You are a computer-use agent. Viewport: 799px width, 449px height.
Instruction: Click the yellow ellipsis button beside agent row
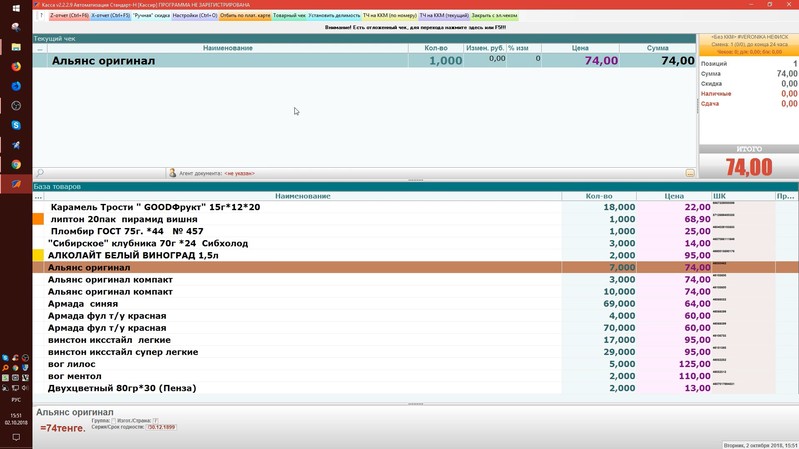[x=690, y=173]
